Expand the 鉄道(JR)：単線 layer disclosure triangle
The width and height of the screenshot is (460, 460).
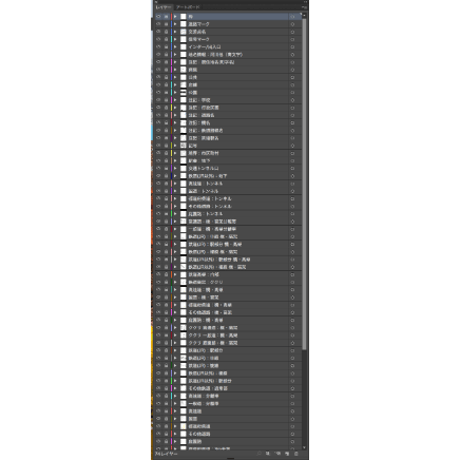(175, 358)
